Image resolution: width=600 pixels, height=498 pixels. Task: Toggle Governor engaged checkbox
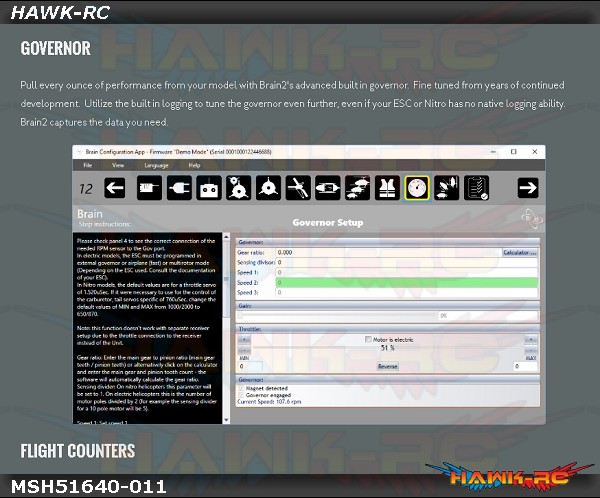tap(241, 395)
